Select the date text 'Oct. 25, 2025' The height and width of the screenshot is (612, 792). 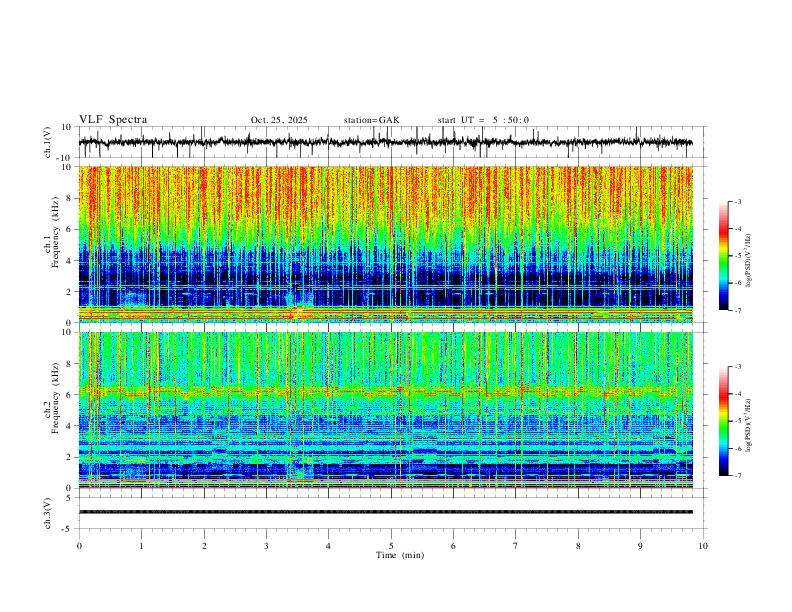pos(279,120)
